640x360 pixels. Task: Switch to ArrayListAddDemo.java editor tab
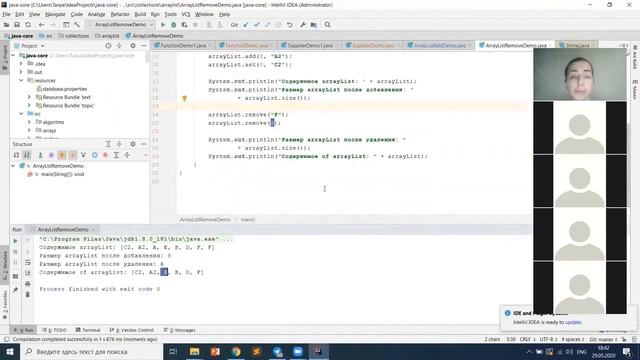(440, 46)
